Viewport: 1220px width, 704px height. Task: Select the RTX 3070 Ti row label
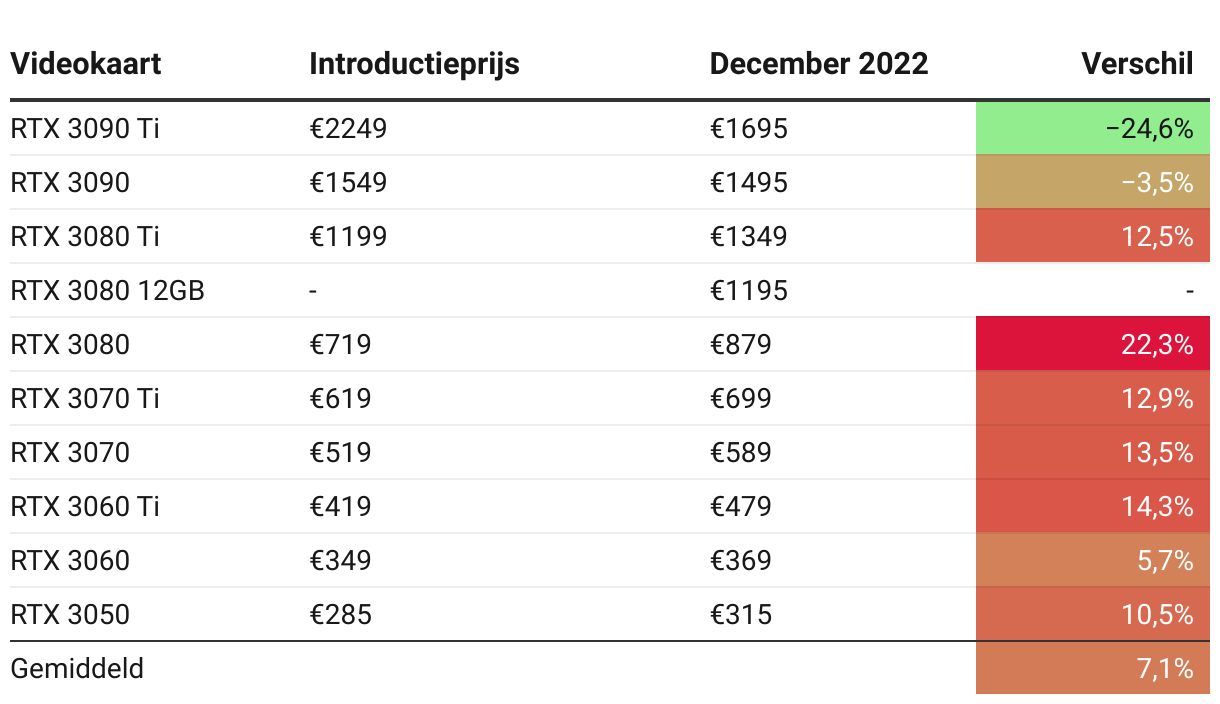pyautogui.click(x=85, y=398)
